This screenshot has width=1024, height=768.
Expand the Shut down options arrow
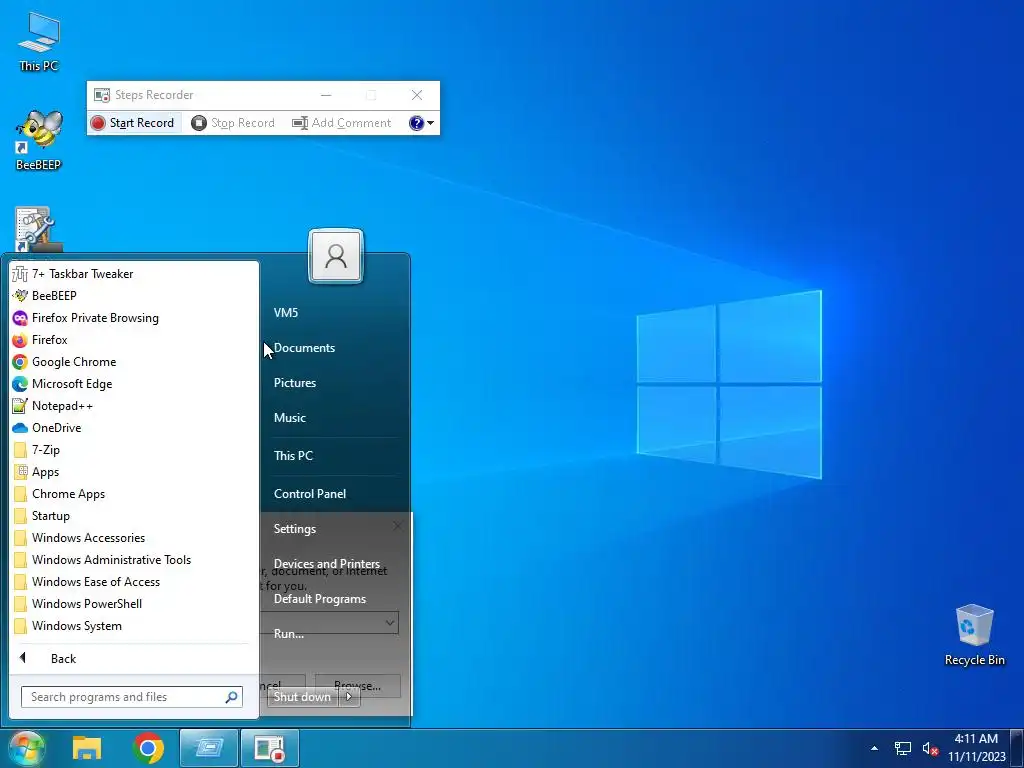click(349, 697)
